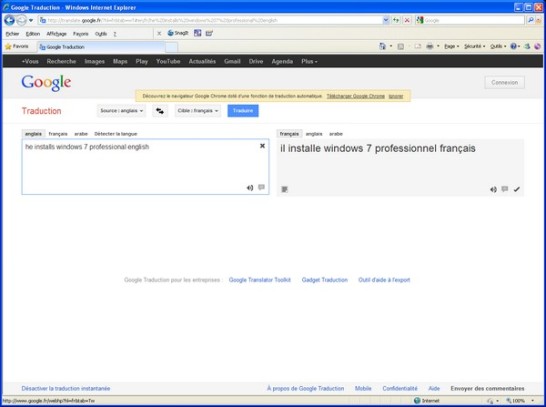The width and height of the screenshot is (546, 407).
Task: Click the Favoris star button
Action: pos(17,46)
